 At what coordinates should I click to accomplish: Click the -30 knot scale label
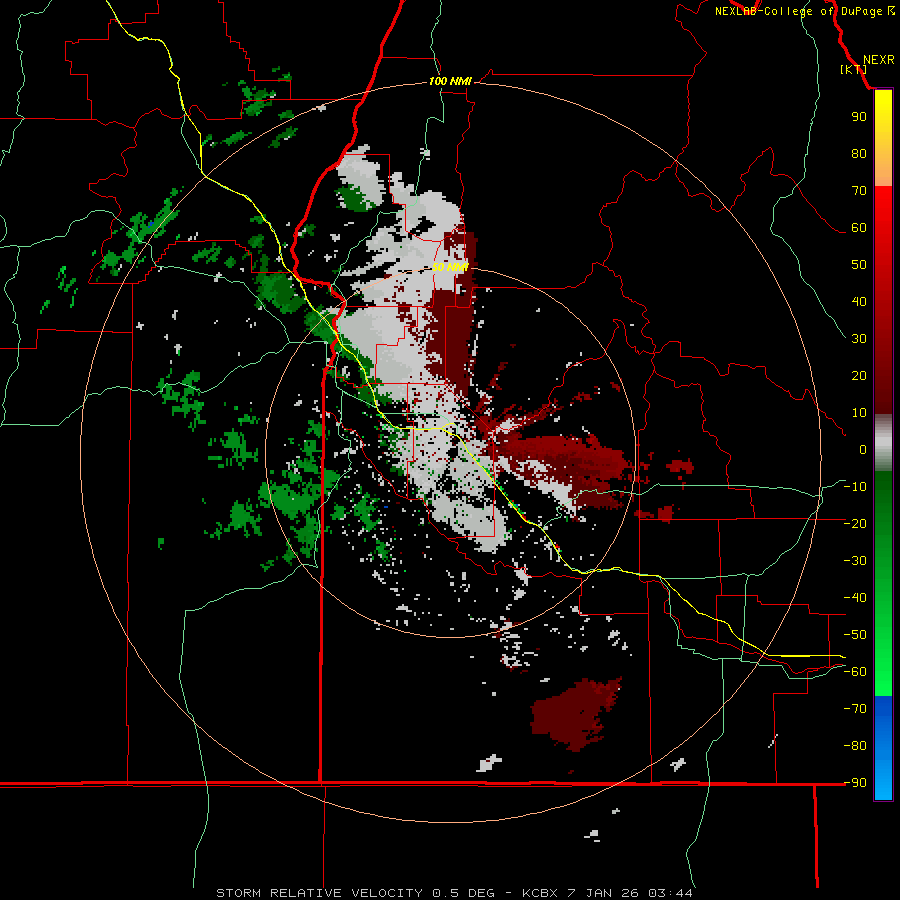click(x=855, y=561)
